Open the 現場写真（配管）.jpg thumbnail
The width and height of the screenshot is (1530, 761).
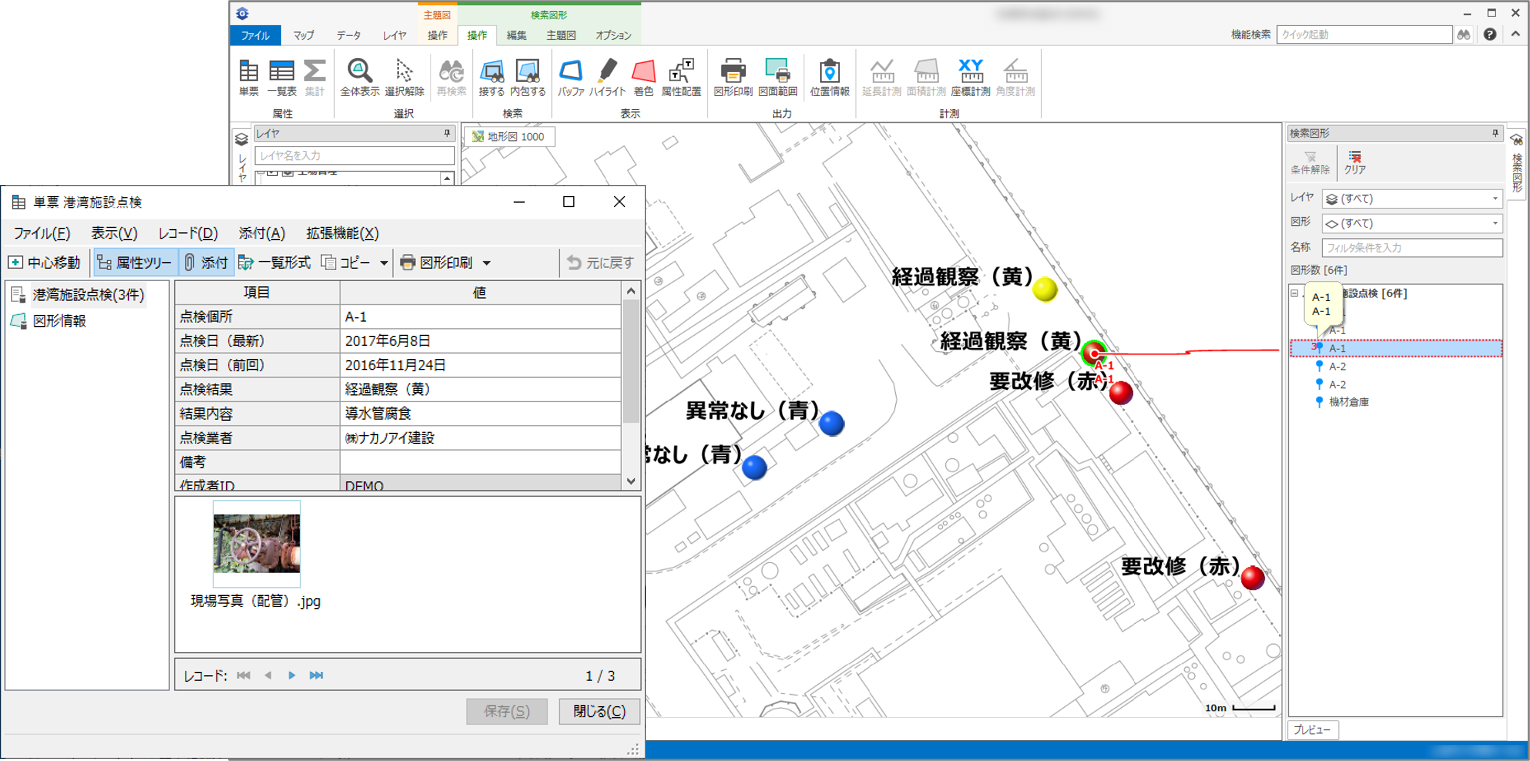tap(257, 543)
